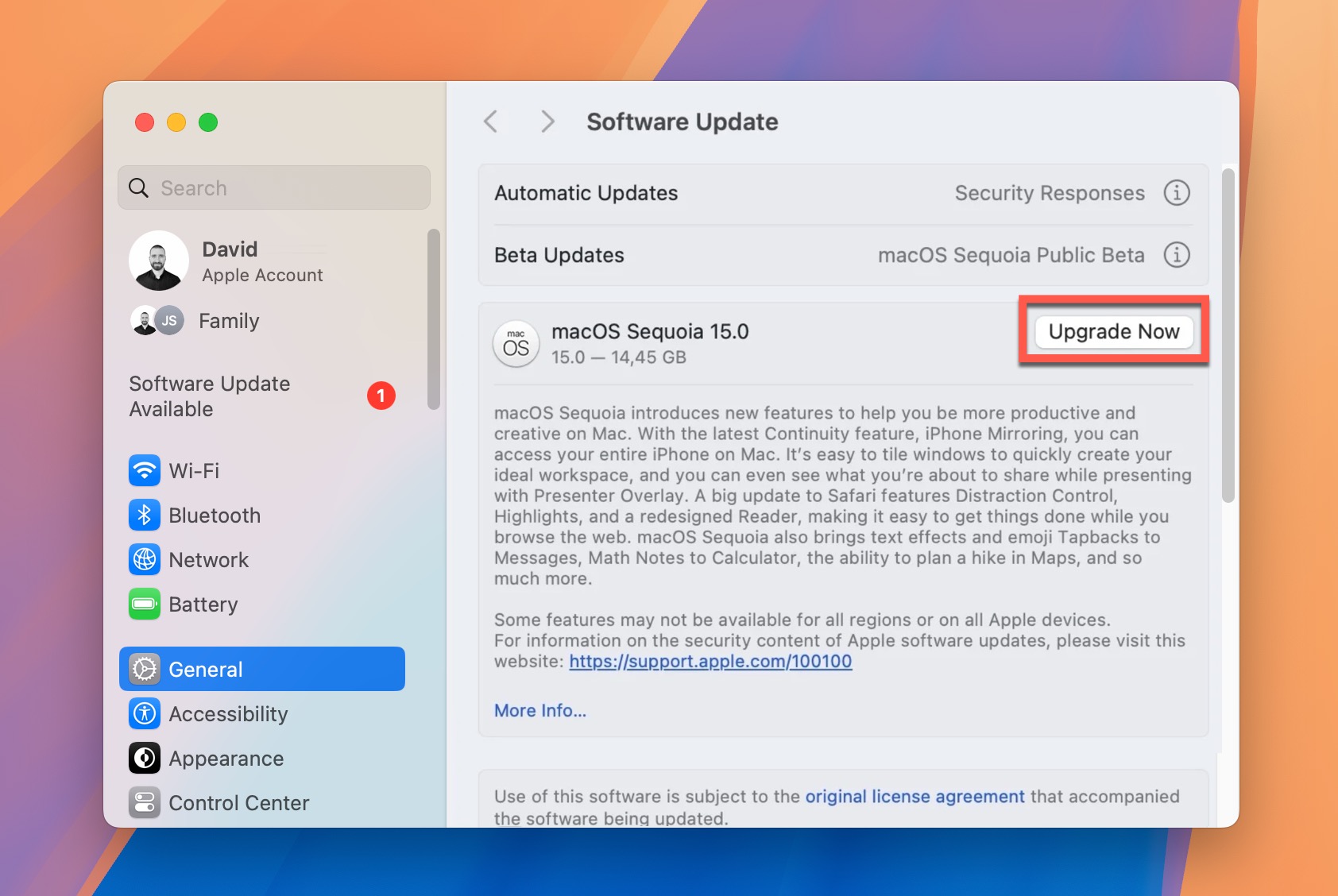
Task: Click the General gear icon
Action: [x=145, y=669]
